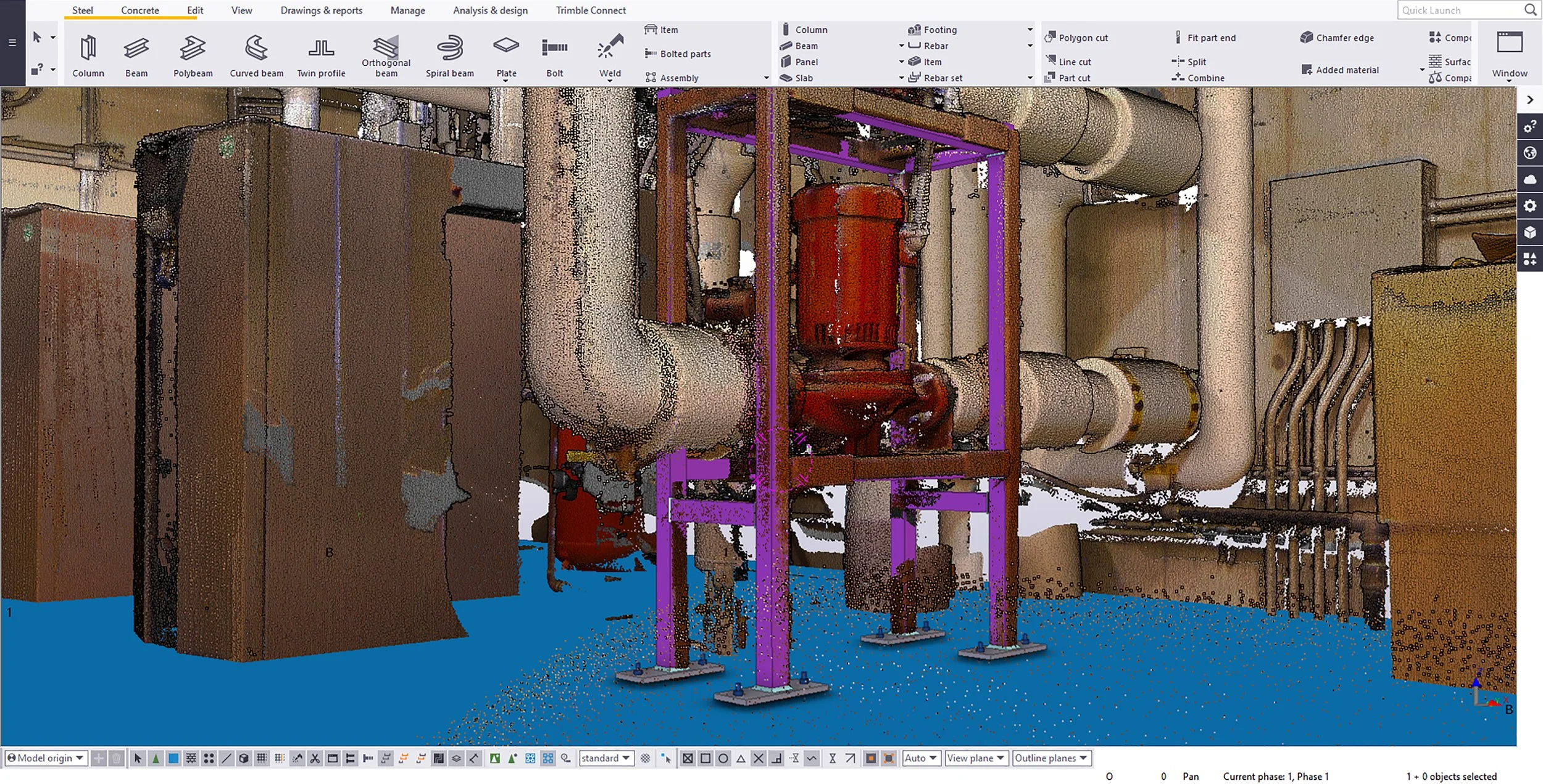The height and width of the screenshot is (784, 1543).
Task: Toggle the Select all objects selection switch
Action: pos(139,757)
